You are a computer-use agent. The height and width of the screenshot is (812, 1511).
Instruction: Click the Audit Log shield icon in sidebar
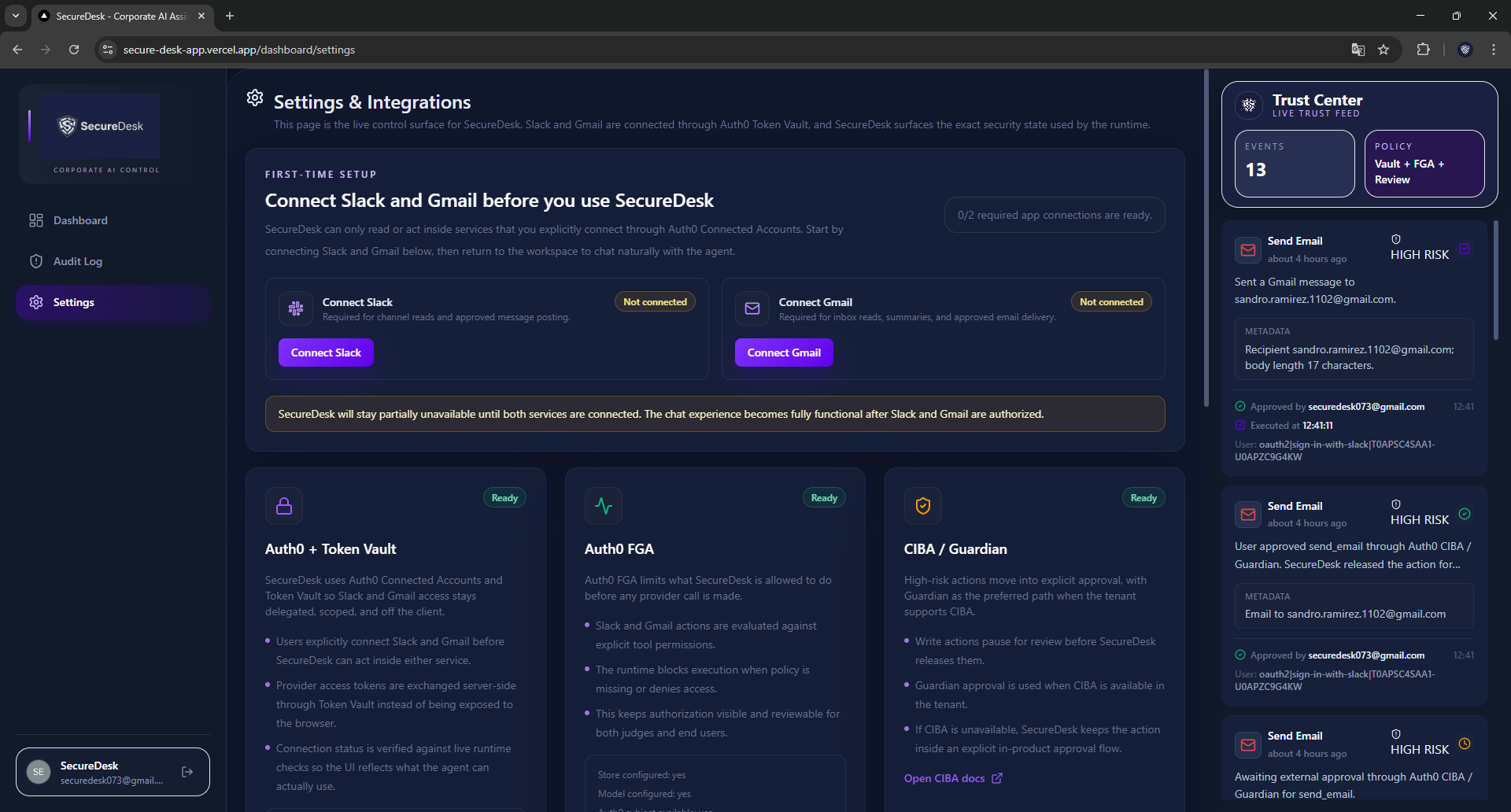[x=36, y=261]
